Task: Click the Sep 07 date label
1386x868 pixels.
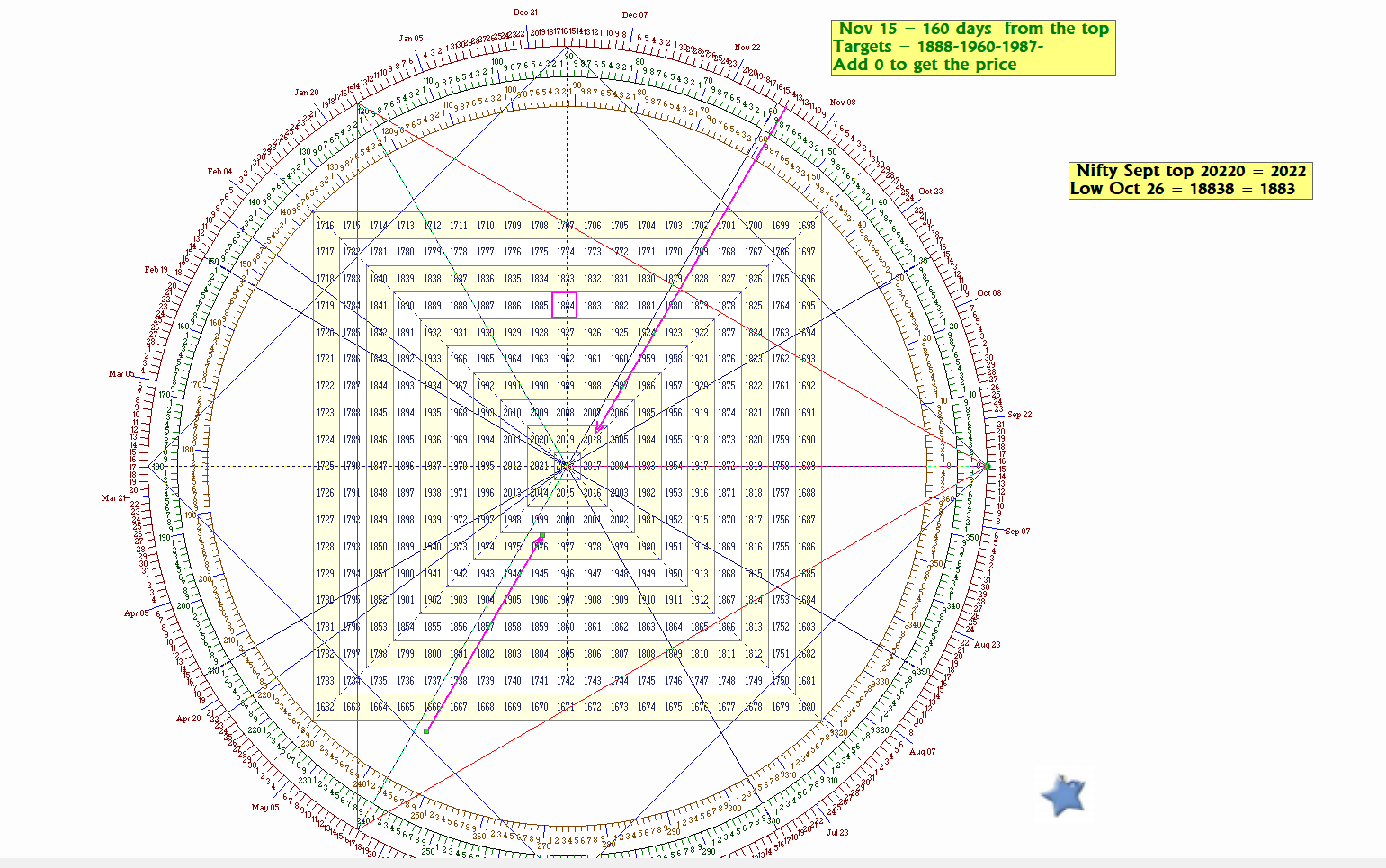Action: 1018,532
